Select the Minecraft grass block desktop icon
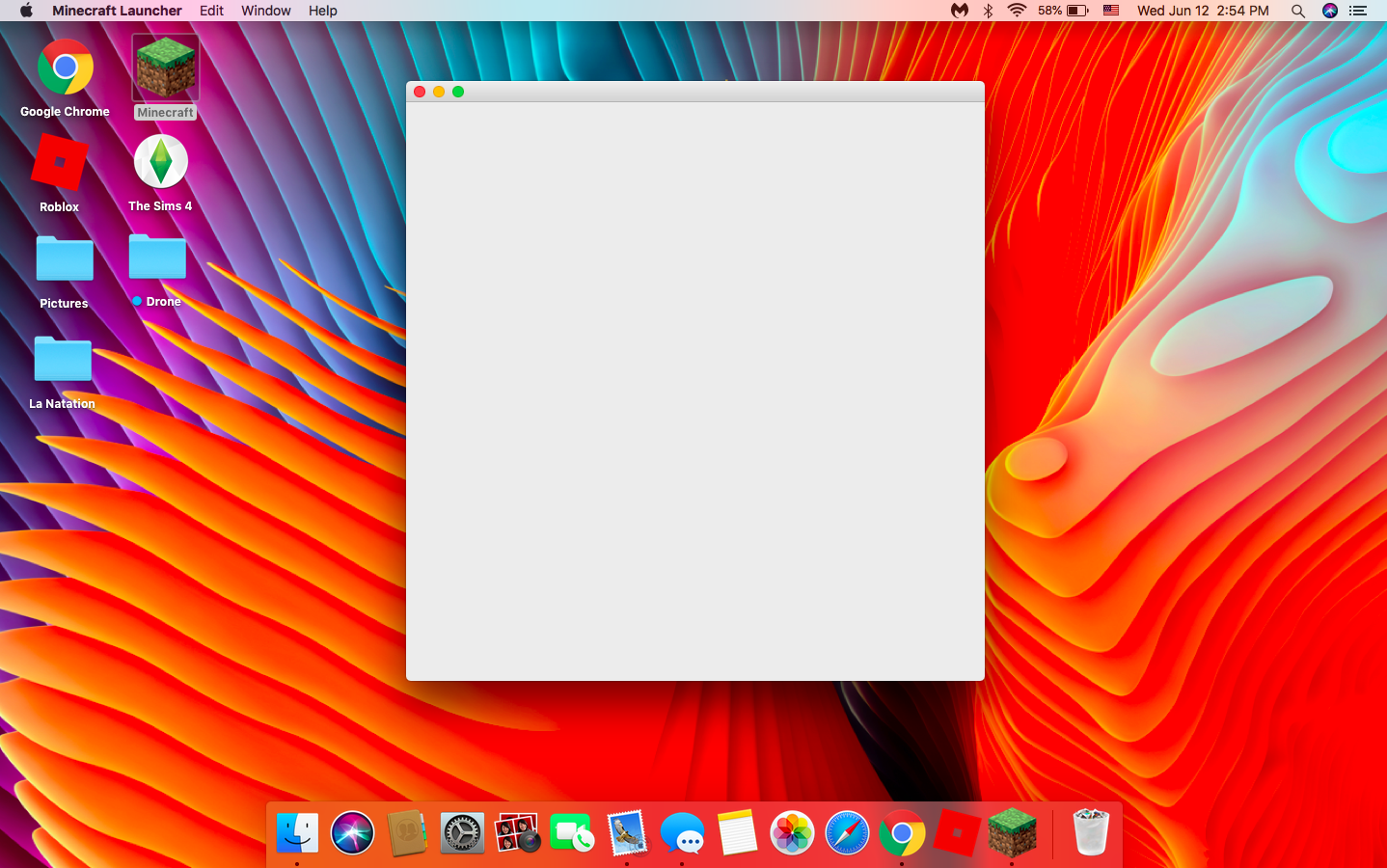Viewport: 1387px width, 868px height. (x=165, y=68)
